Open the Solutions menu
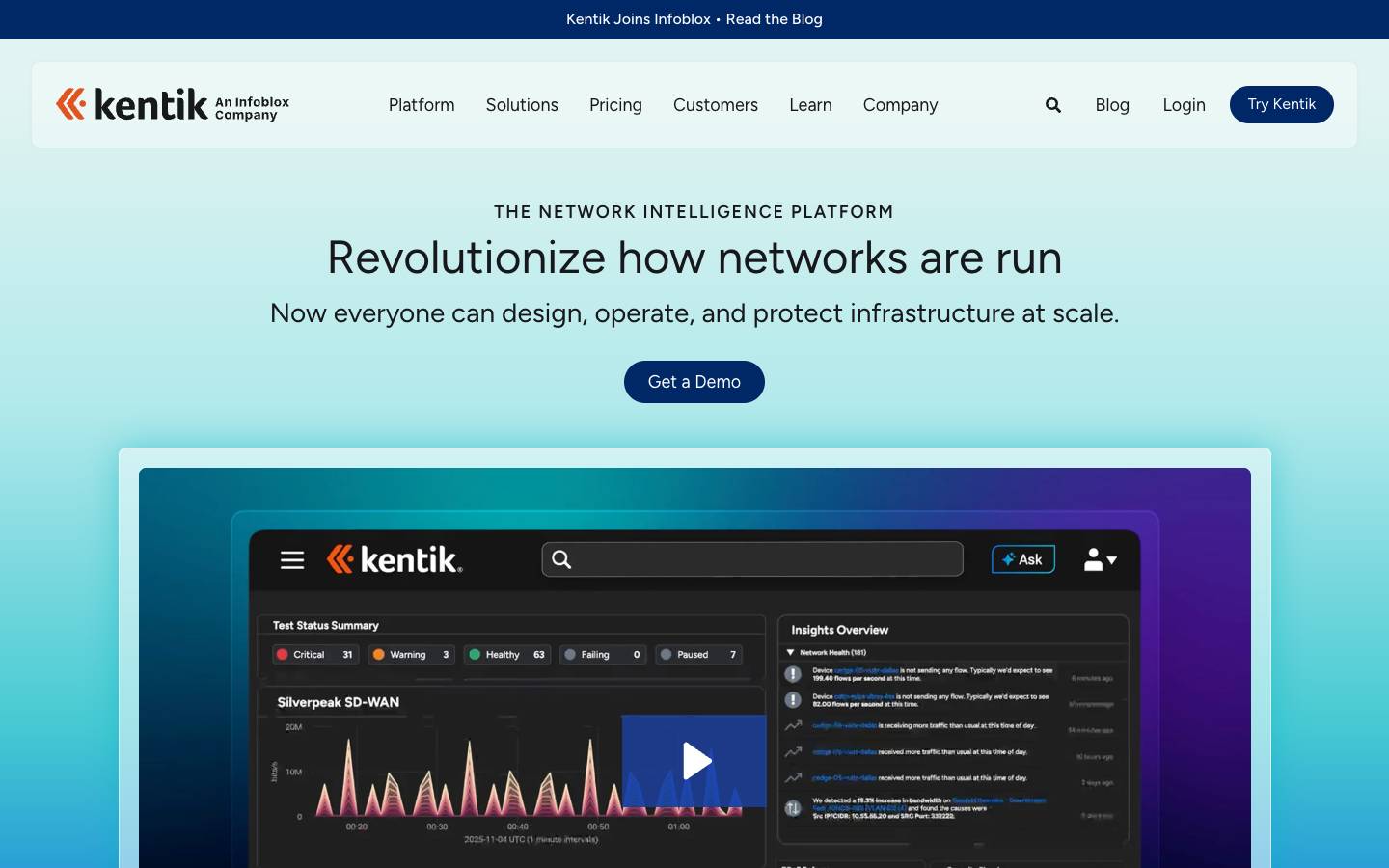The width and height of the screenshot is (1389, 868). (x=522, y=105)
